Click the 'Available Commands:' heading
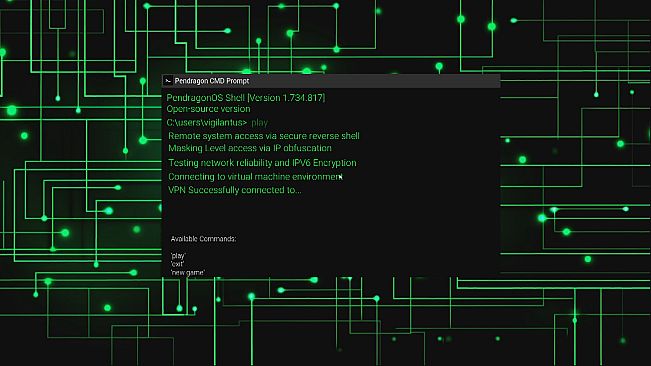Image resolution: width=651 pixels, height=366 pixels. click(x=203, y=239)
